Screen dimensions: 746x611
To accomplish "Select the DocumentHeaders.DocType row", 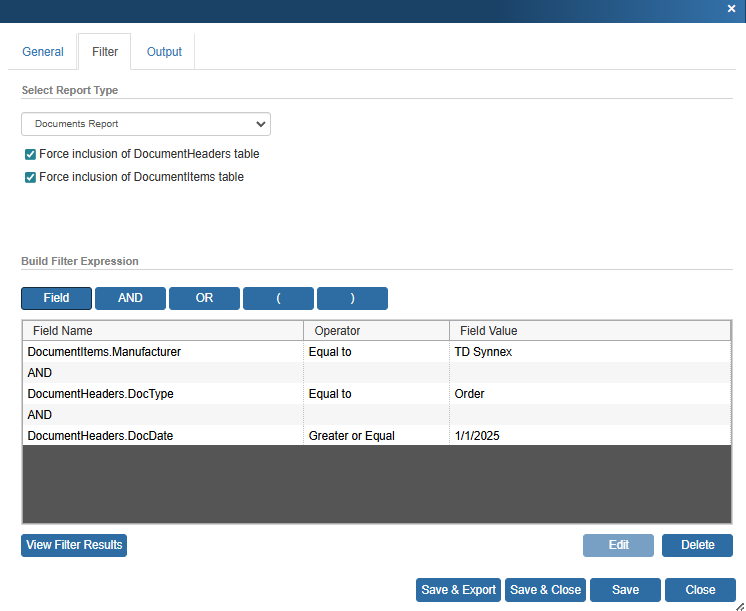I will (101, 394).
